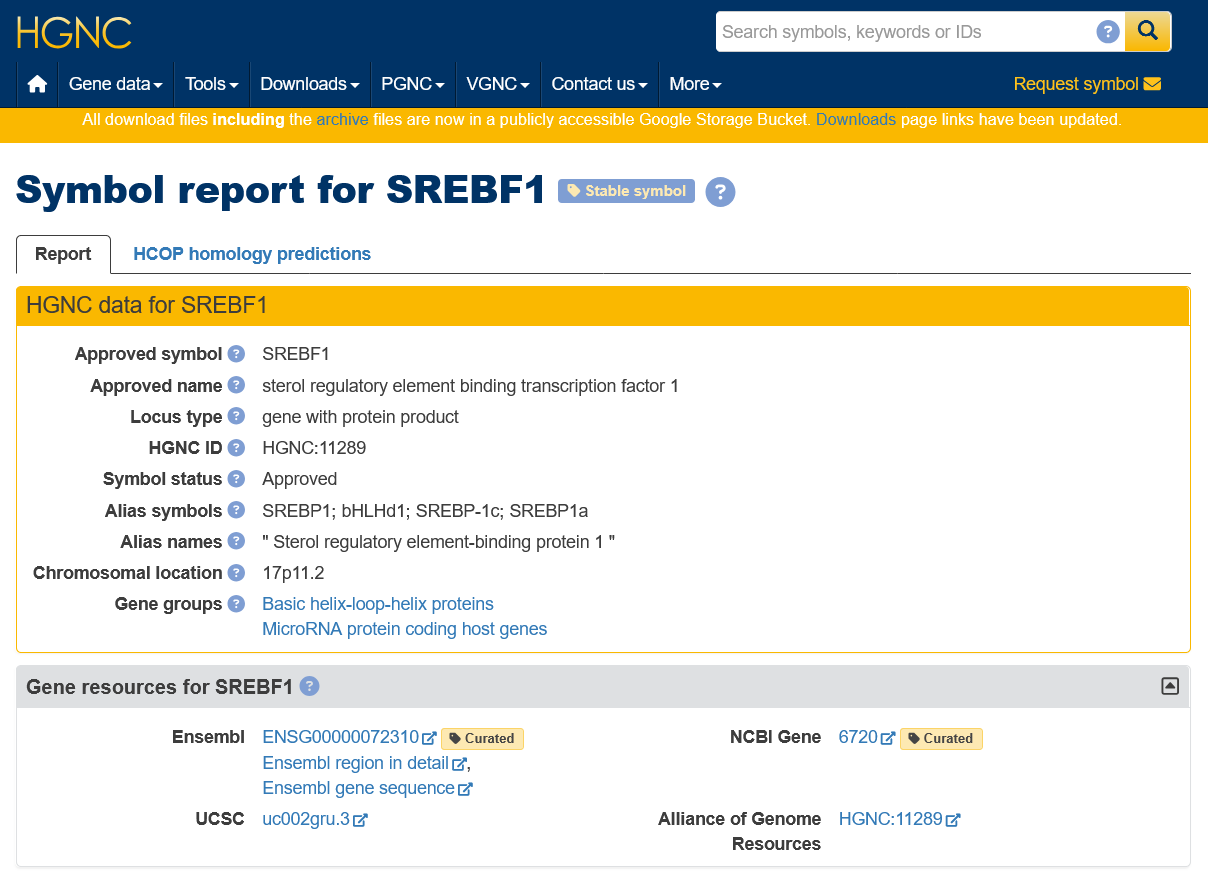The image size is (1208, 877).
Task: Click chromosomal location value 17p11.2
Action: point(293,573)
